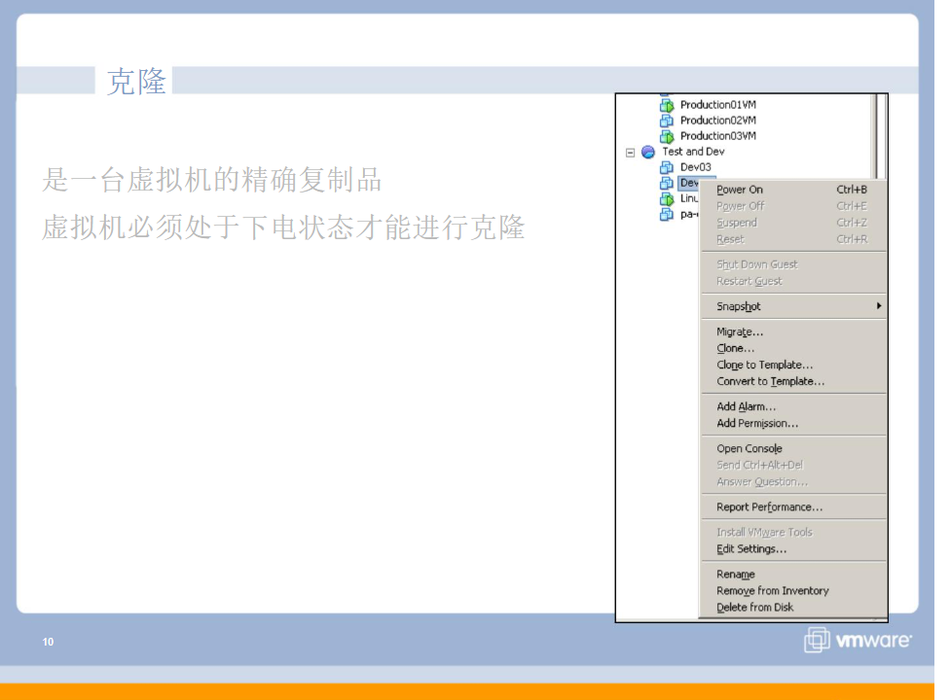Click the Linux VM powered-on icon
This screenshot has width=950, height=700.
pos(667,199)
